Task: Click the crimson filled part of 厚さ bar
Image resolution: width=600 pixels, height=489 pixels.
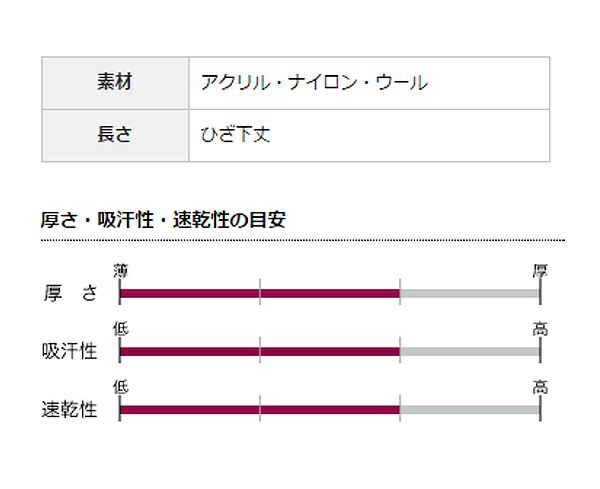Action: [x=260, y=293]
